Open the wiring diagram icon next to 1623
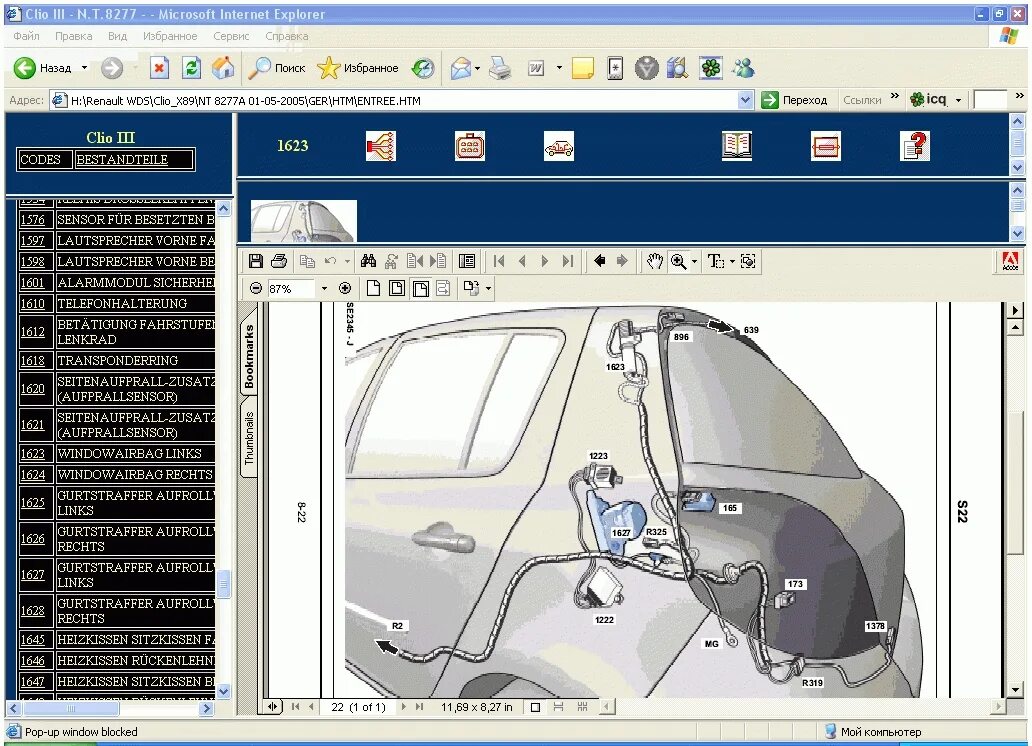This screenshot has height=746, width=1032. click(380, 146)
